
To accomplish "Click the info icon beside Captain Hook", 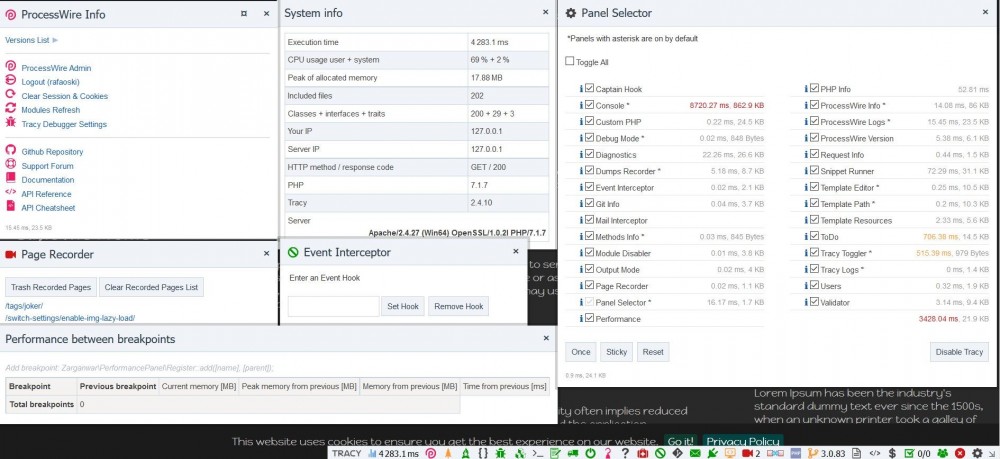I will [579, 89].
